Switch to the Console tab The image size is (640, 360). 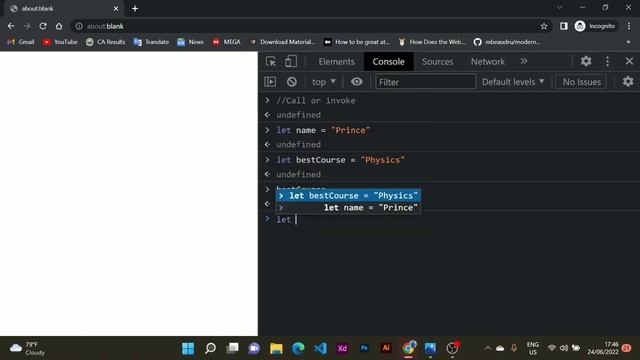coord(388,62)
